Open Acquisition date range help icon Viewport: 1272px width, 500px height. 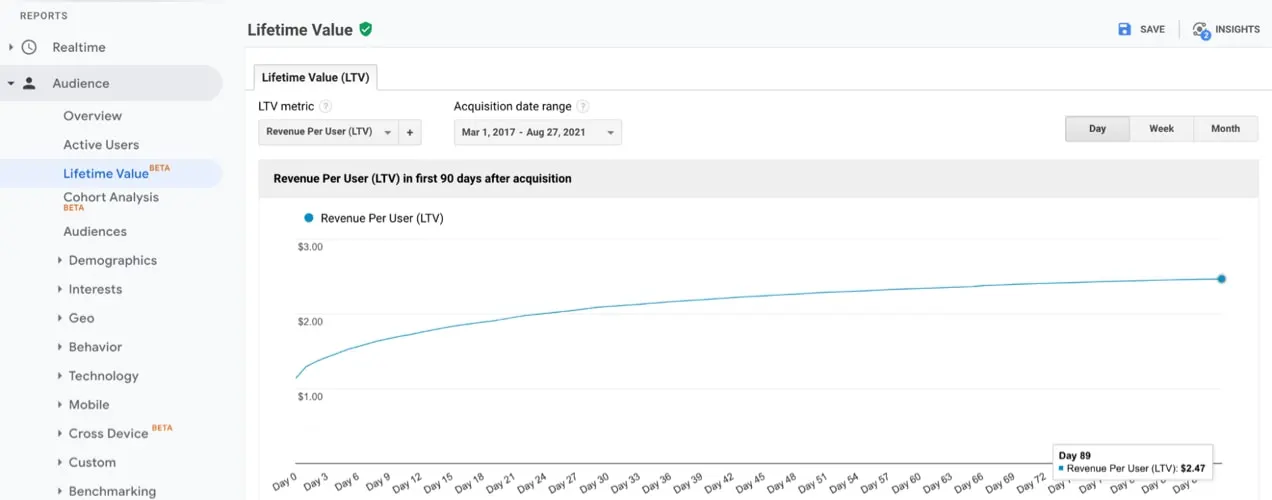pyautogui.click(x=583, y=107)
